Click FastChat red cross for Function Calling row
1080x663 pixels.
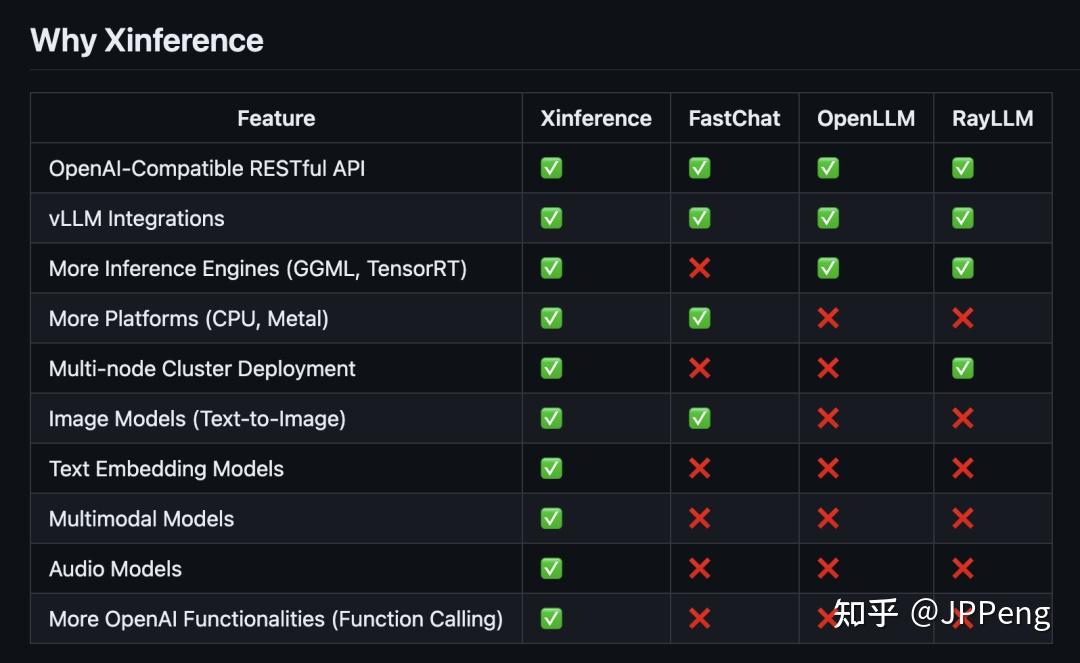pyautogui.click(x=700, y=618)
